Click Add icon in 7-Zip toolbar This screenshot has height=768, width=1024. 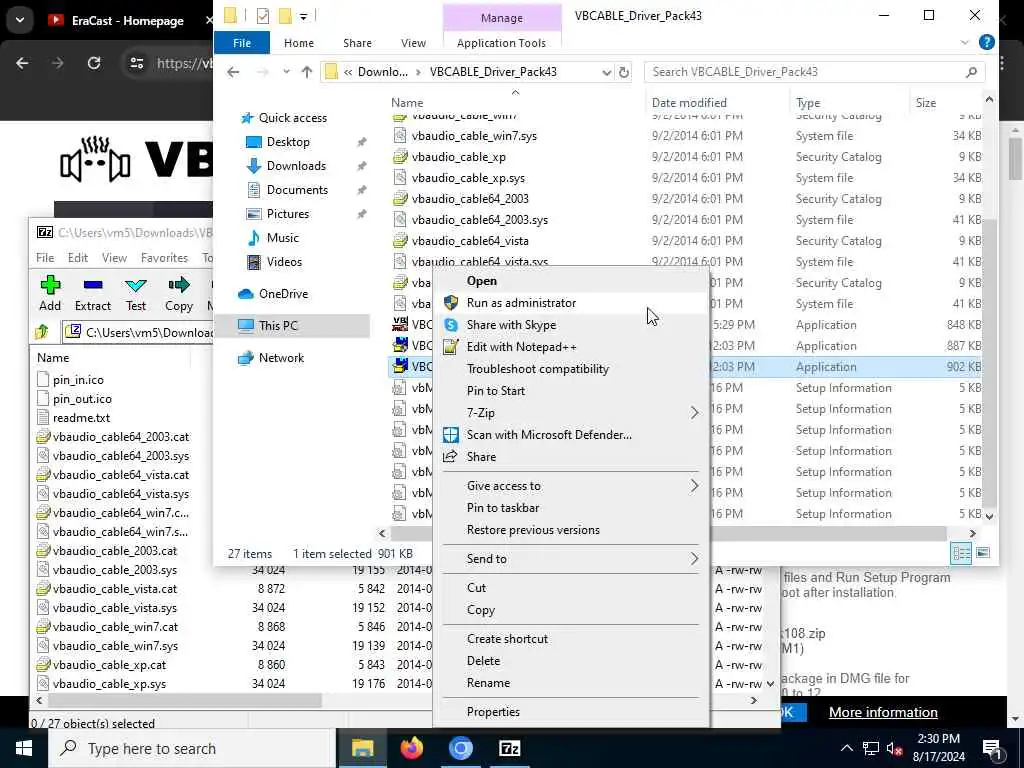point(50,285)
